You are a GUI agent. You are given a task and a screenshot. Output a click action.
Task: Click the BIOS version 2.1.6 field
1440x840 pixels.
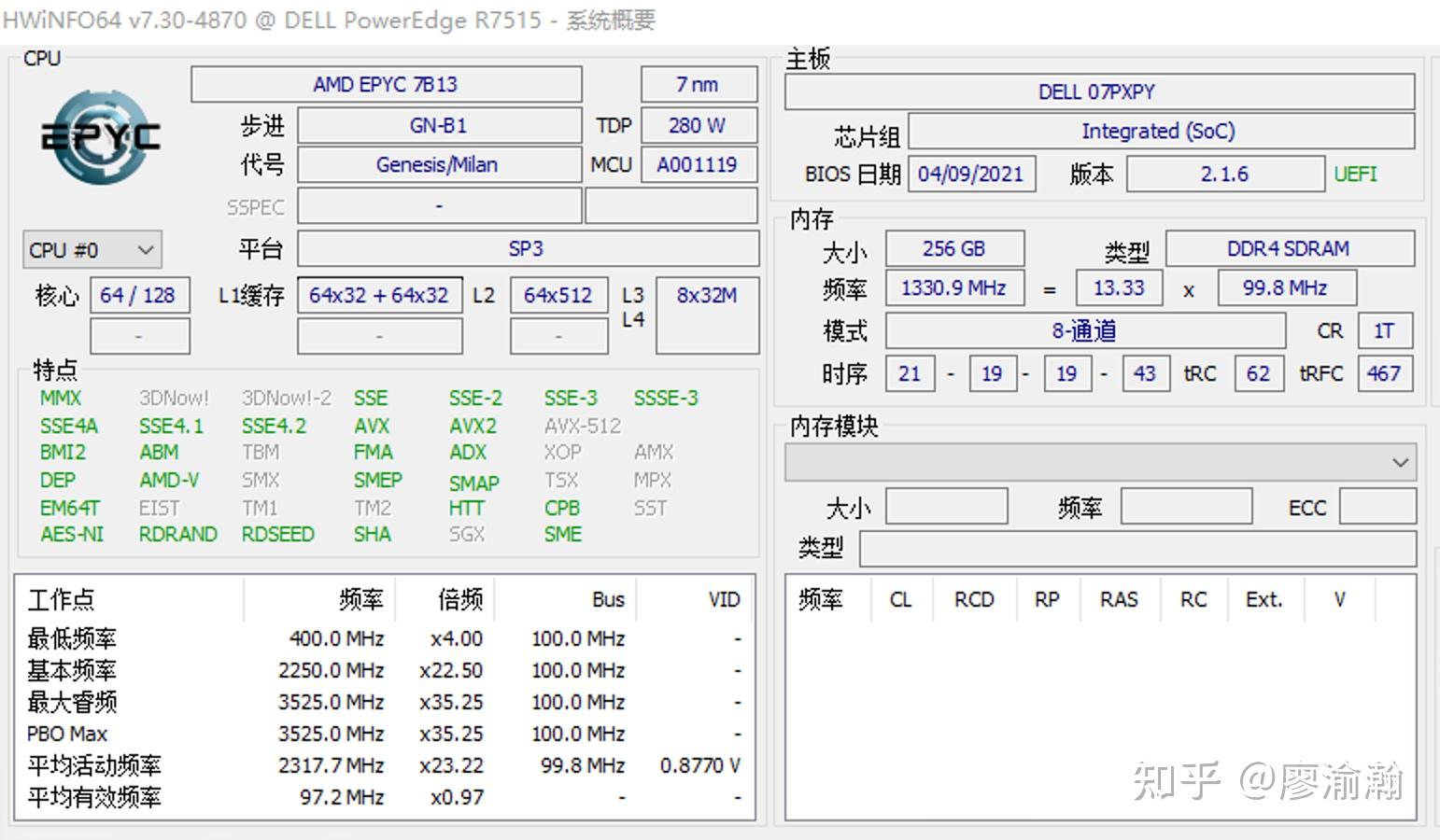point(1224,174)
